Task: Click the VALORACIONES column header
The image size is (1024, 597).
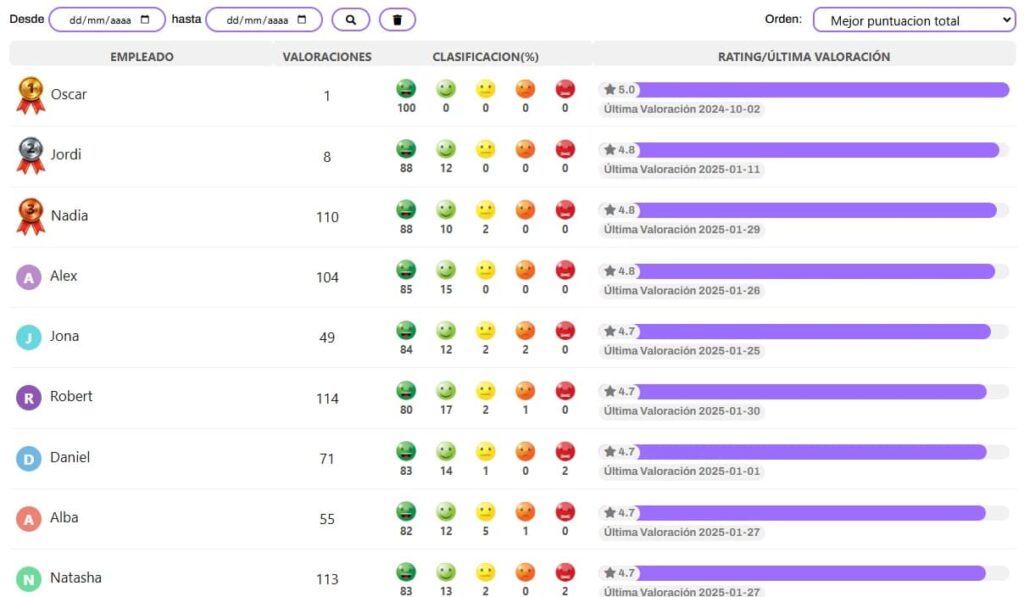Action: [327, 57]
